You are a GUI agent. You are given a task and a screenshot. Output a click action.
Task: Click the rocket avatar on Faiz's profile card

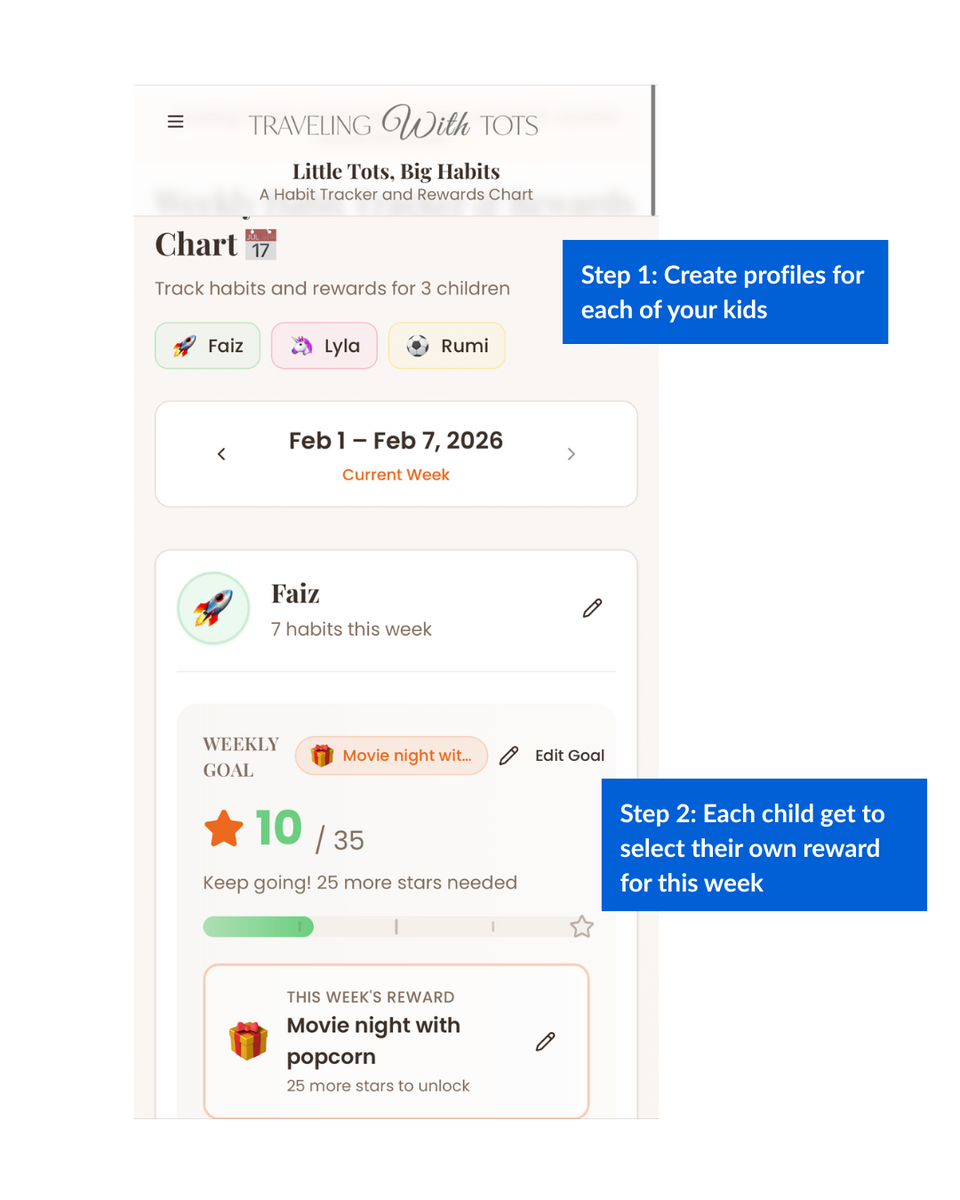(213, 607)
